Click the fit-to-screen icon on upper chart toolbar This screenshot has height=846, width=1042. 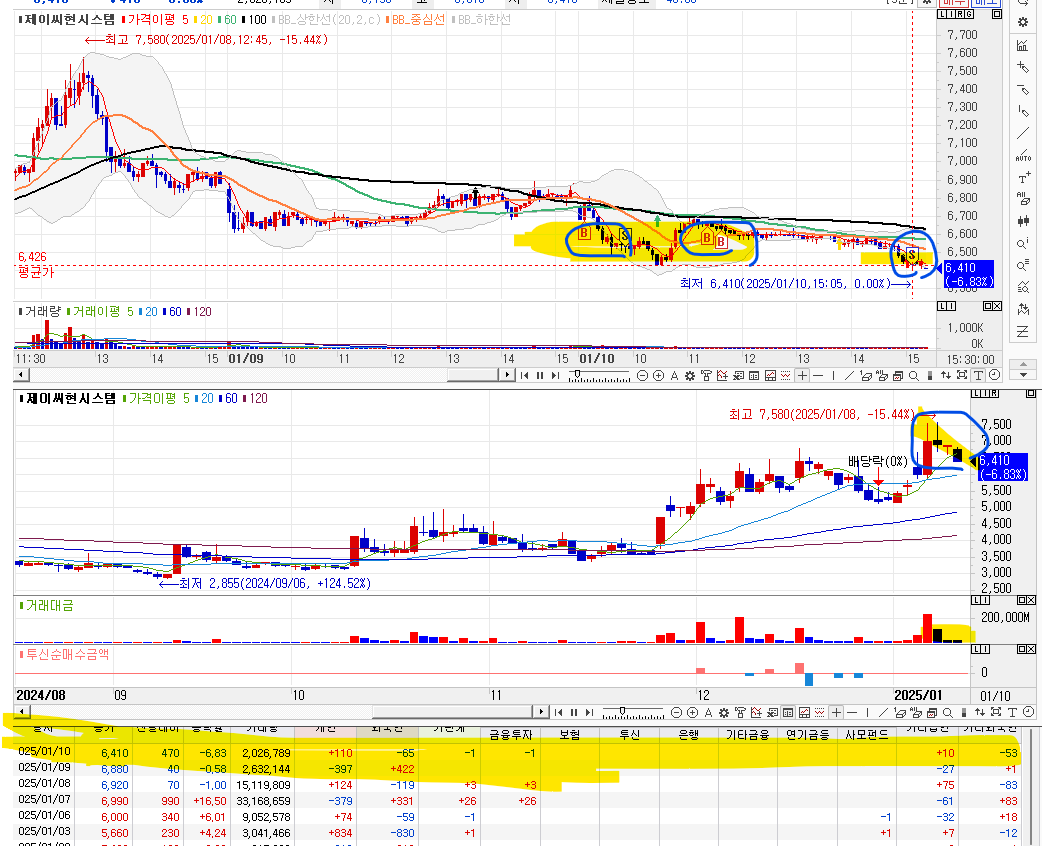pyautogui.click(x=962, y=375)
